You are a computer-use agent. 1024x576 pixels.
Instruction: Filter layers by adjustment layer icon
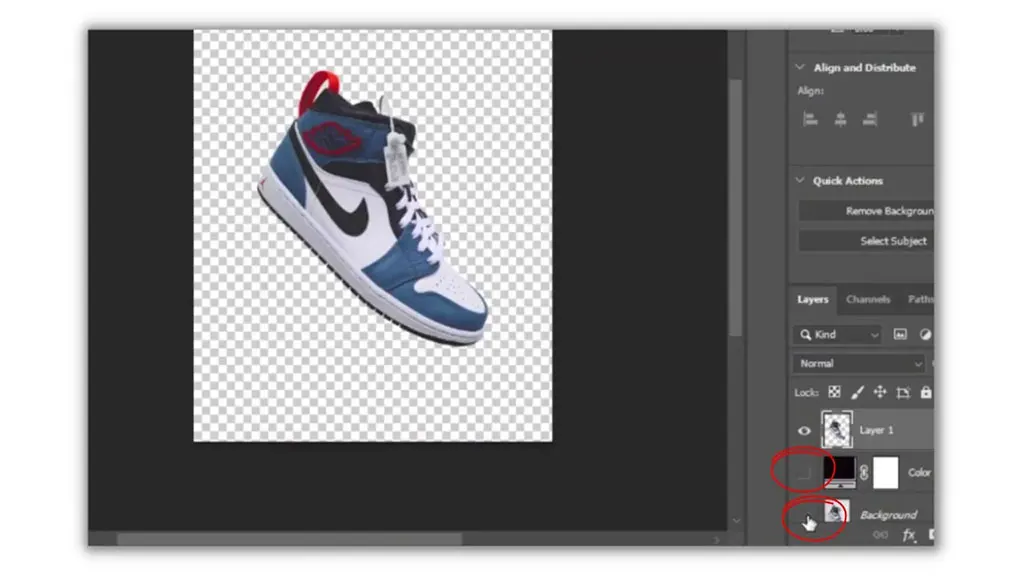[925, 334]
